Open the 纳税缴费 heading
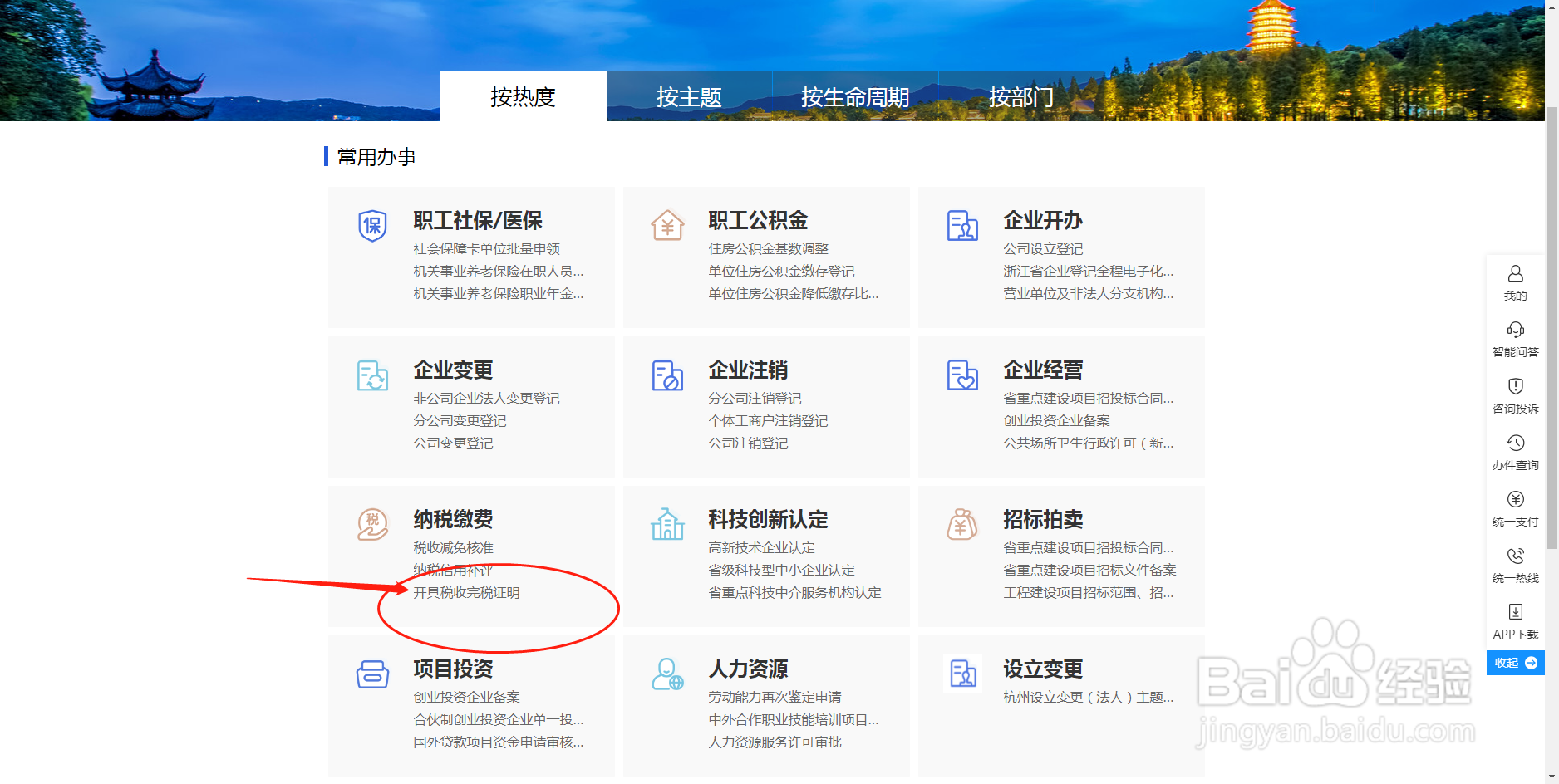Screen dimensions: 1559x784 [x=453, y=520]
